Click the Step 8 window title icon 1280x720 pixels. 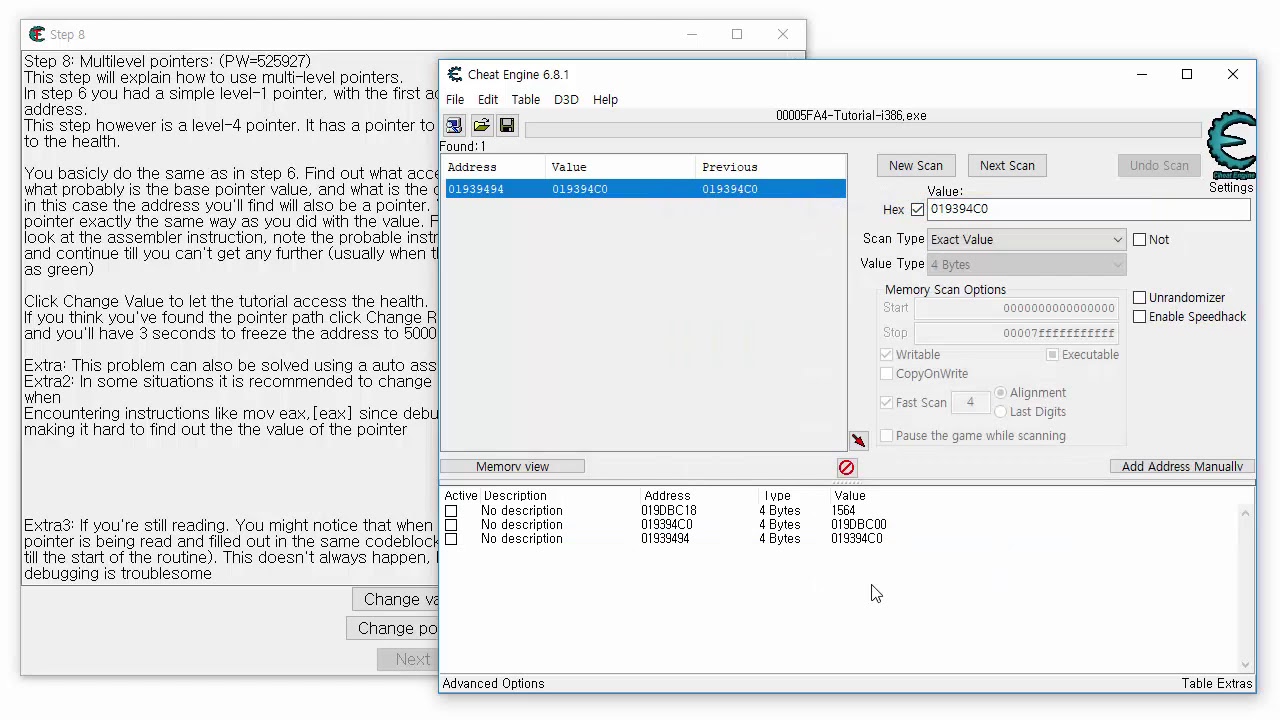pyautogui.click(x=37, y=34)
